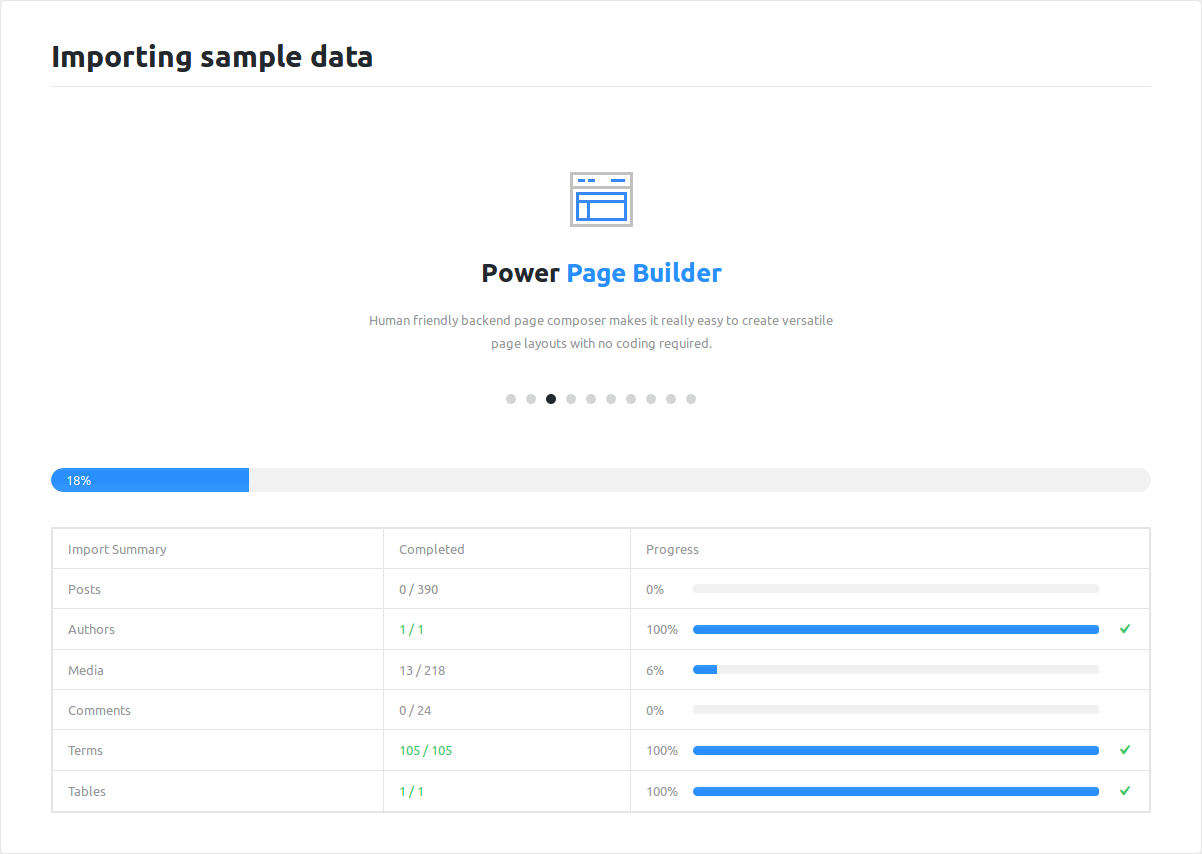Select the Terms row label
Screen dimensions: 1202x854
click(85, 750)
